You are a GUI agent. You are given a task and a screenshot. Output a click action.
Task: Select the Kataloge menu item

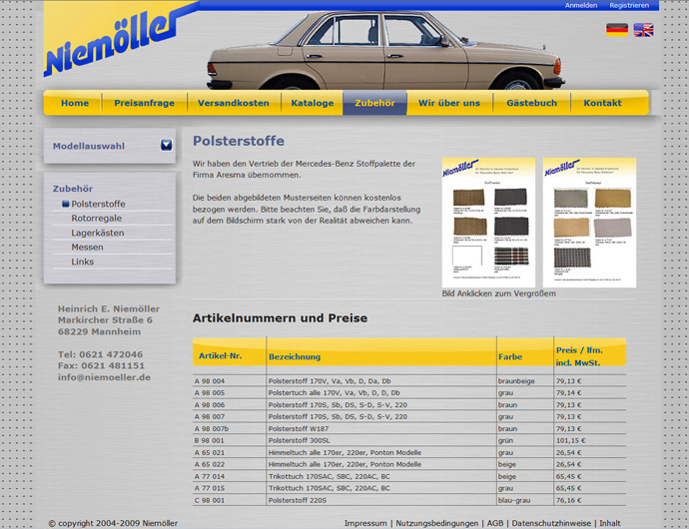pyautogui.click(x=312, y=103)
